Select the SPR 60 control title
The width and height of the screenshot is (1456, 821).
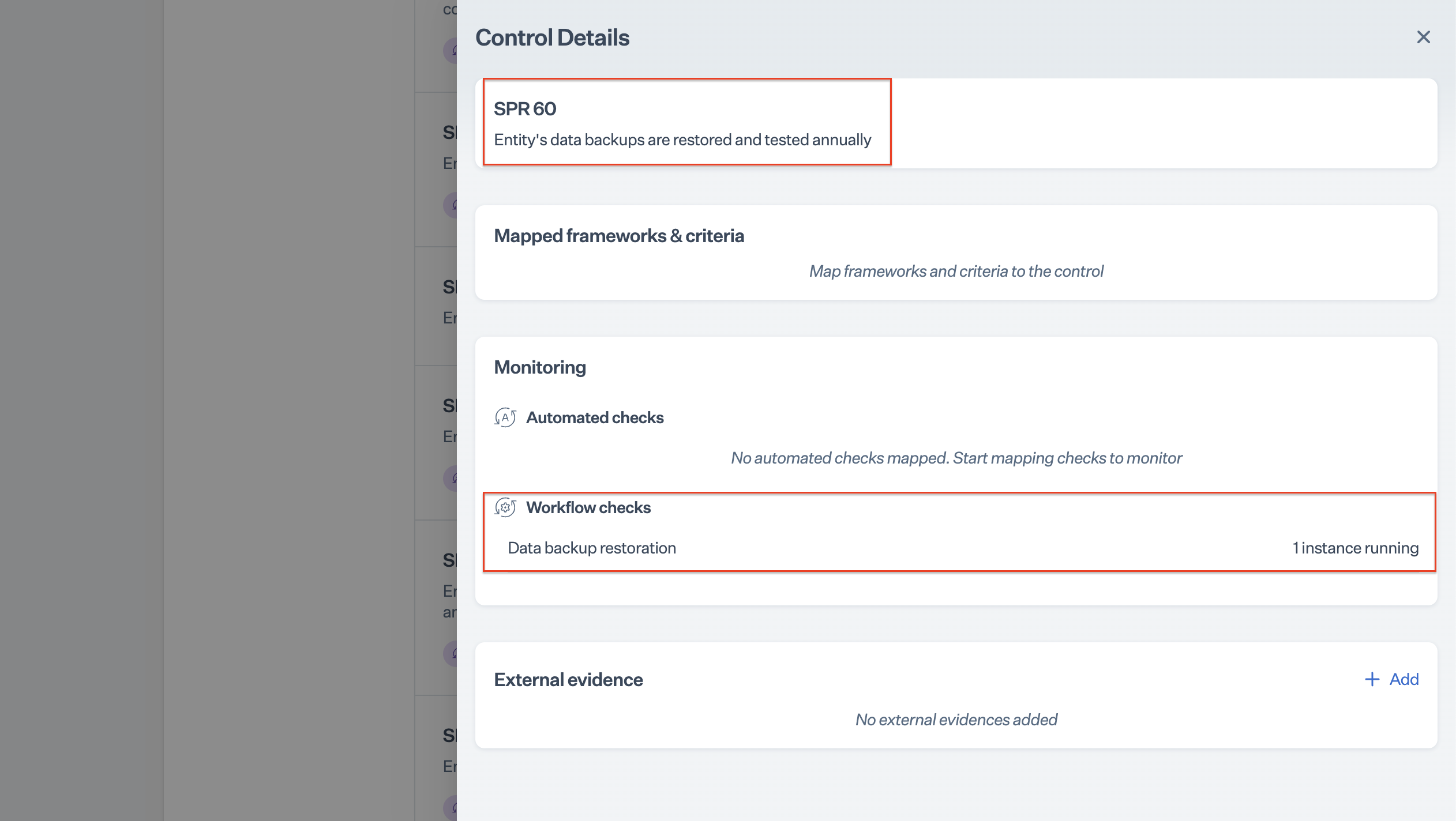(524, 109)
